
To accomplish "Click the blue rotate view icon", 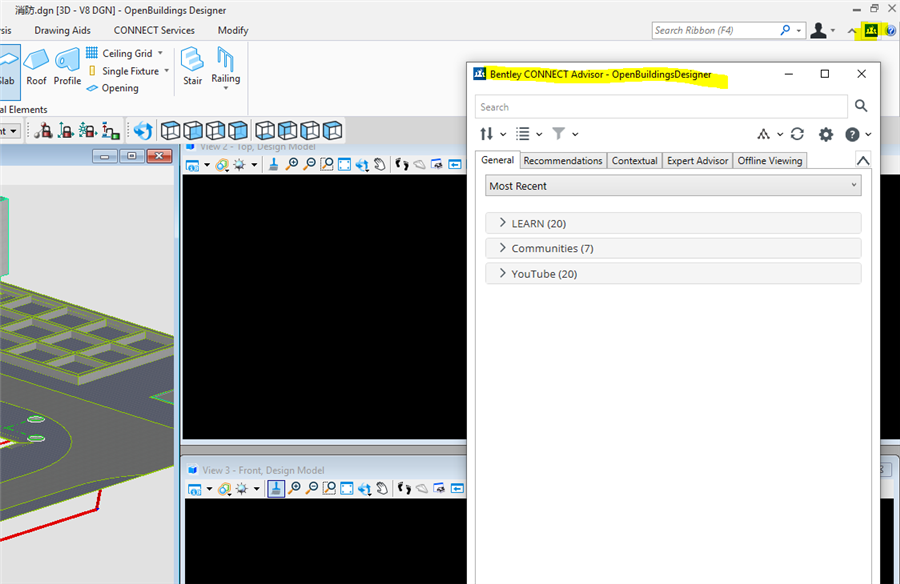I will tap(143, 131).
